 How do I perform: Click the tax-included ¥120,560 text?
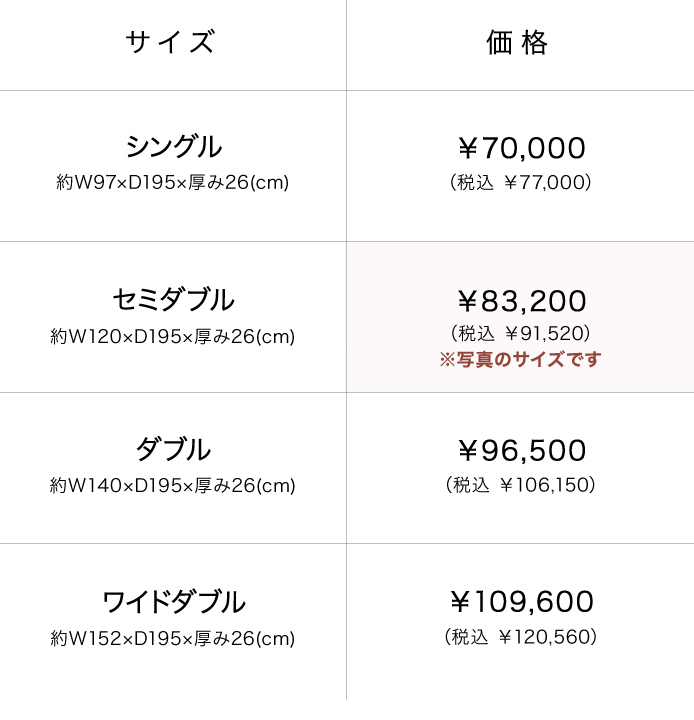point(521,636)
